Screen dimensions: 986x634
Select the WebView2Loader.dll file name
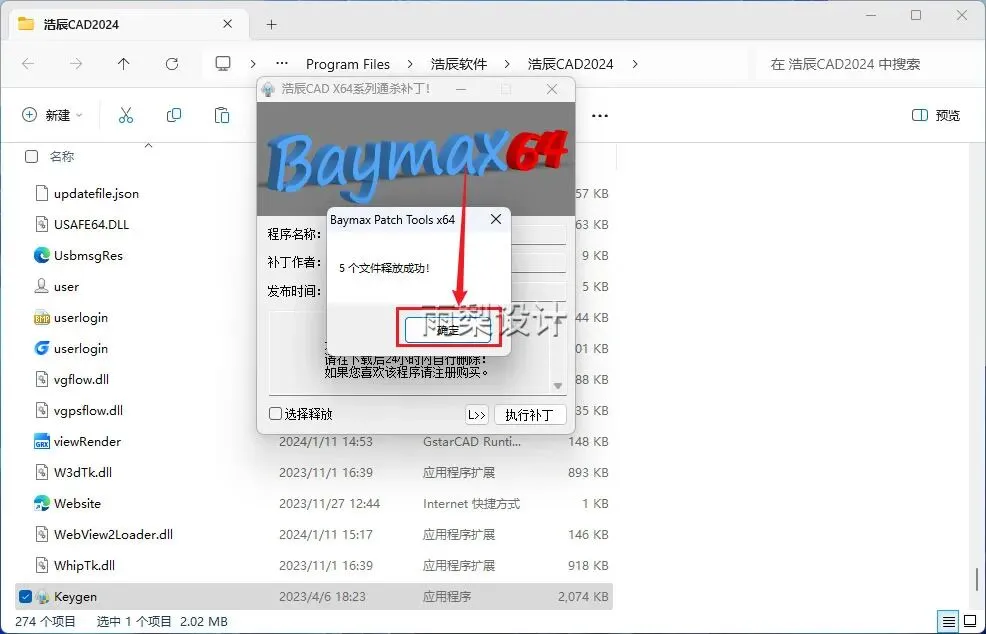(x=113, y=535)
